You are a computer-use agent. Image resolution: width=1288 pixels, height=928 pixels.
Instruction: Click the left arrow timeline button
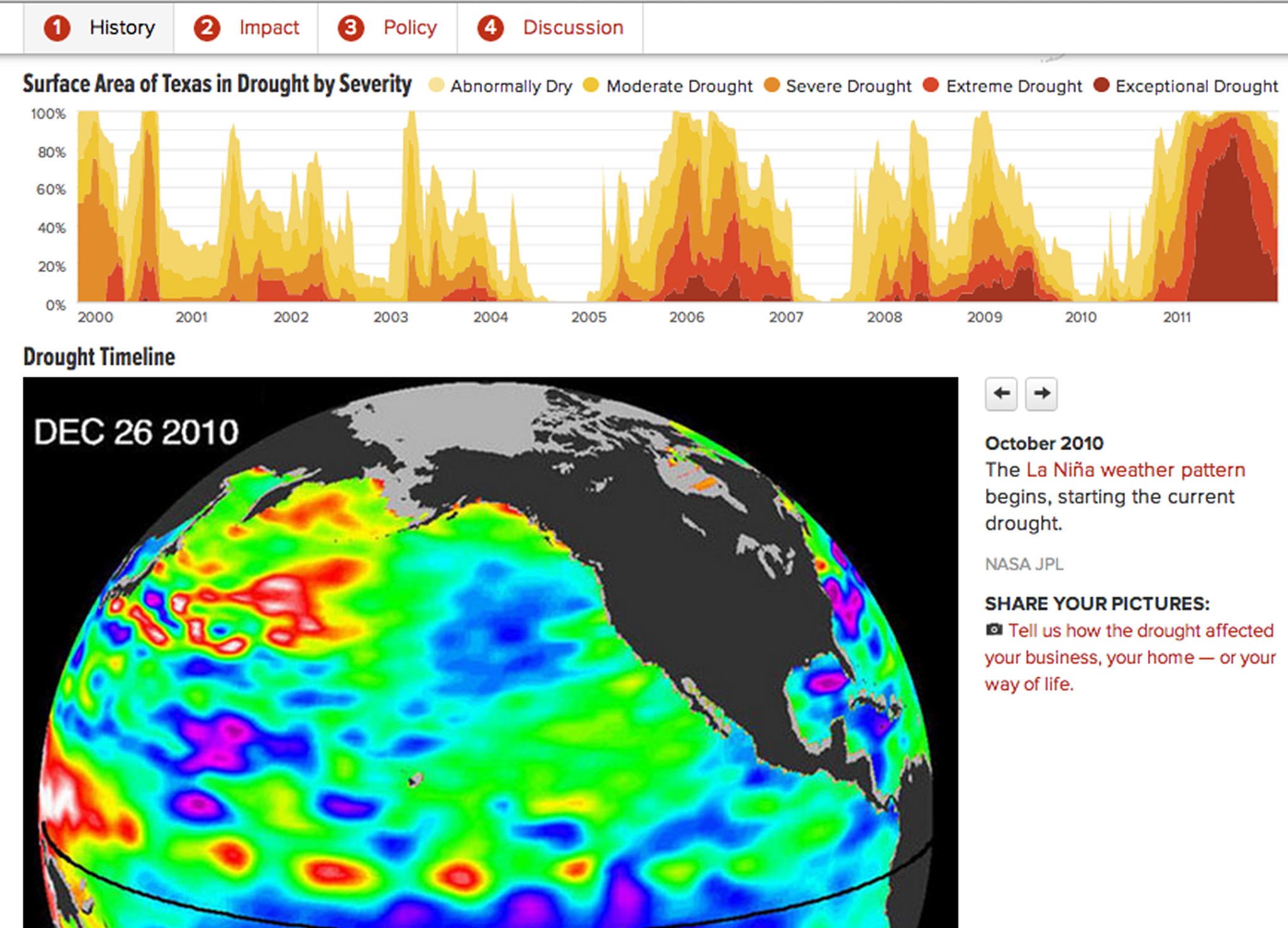[1001, 394]
